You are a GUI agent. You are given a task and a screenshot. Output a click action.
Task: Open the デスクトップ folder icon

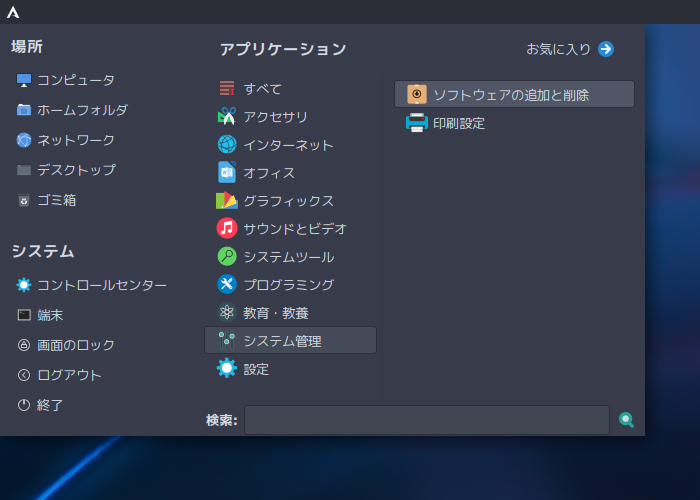(x=24, y=170)
